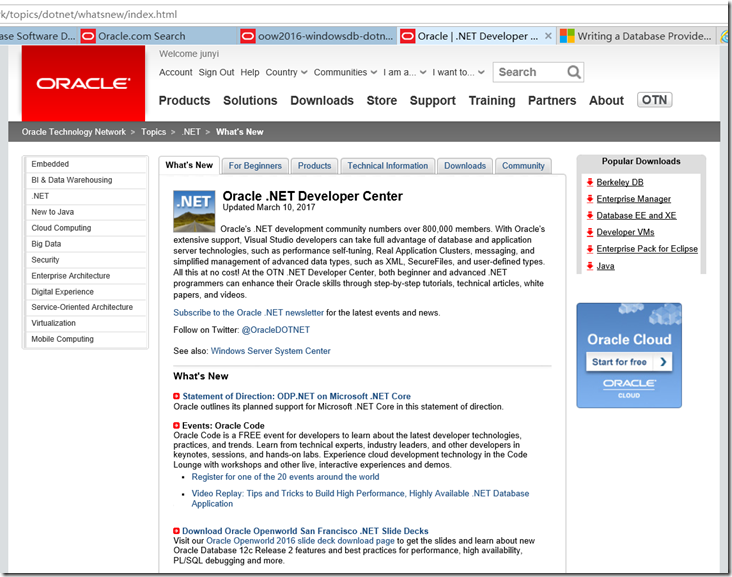This screenshot has width=732, height=577.
Task: Switch to the Products content tab
Action: tap(314, 166)
